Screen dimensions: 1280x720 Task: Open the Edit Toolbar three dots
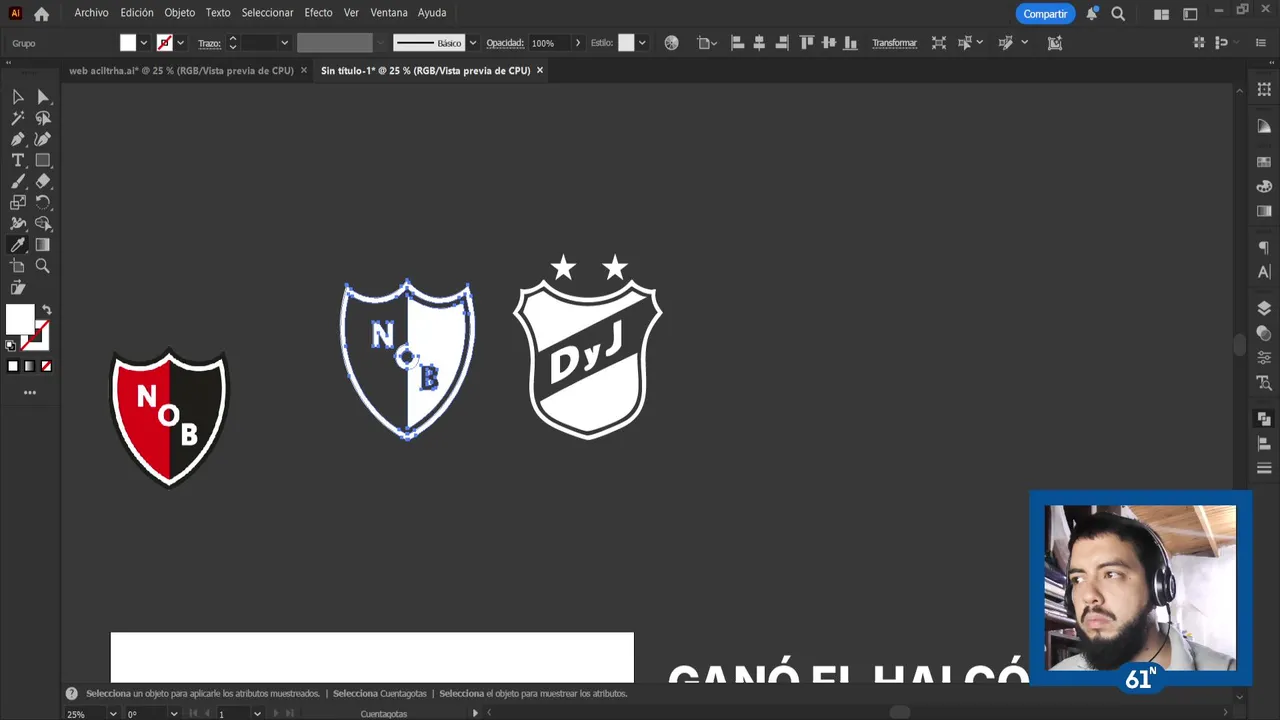tap(30, 392)
